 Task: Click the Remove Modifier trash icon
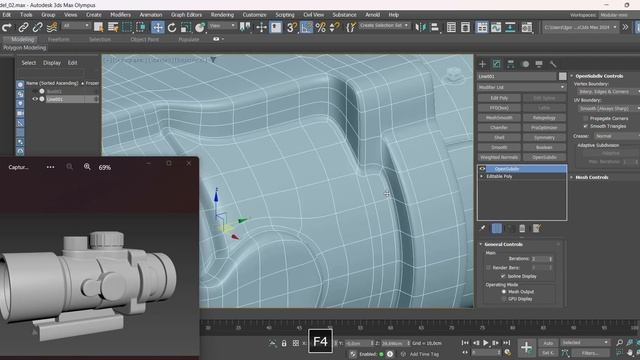(522, 228)
